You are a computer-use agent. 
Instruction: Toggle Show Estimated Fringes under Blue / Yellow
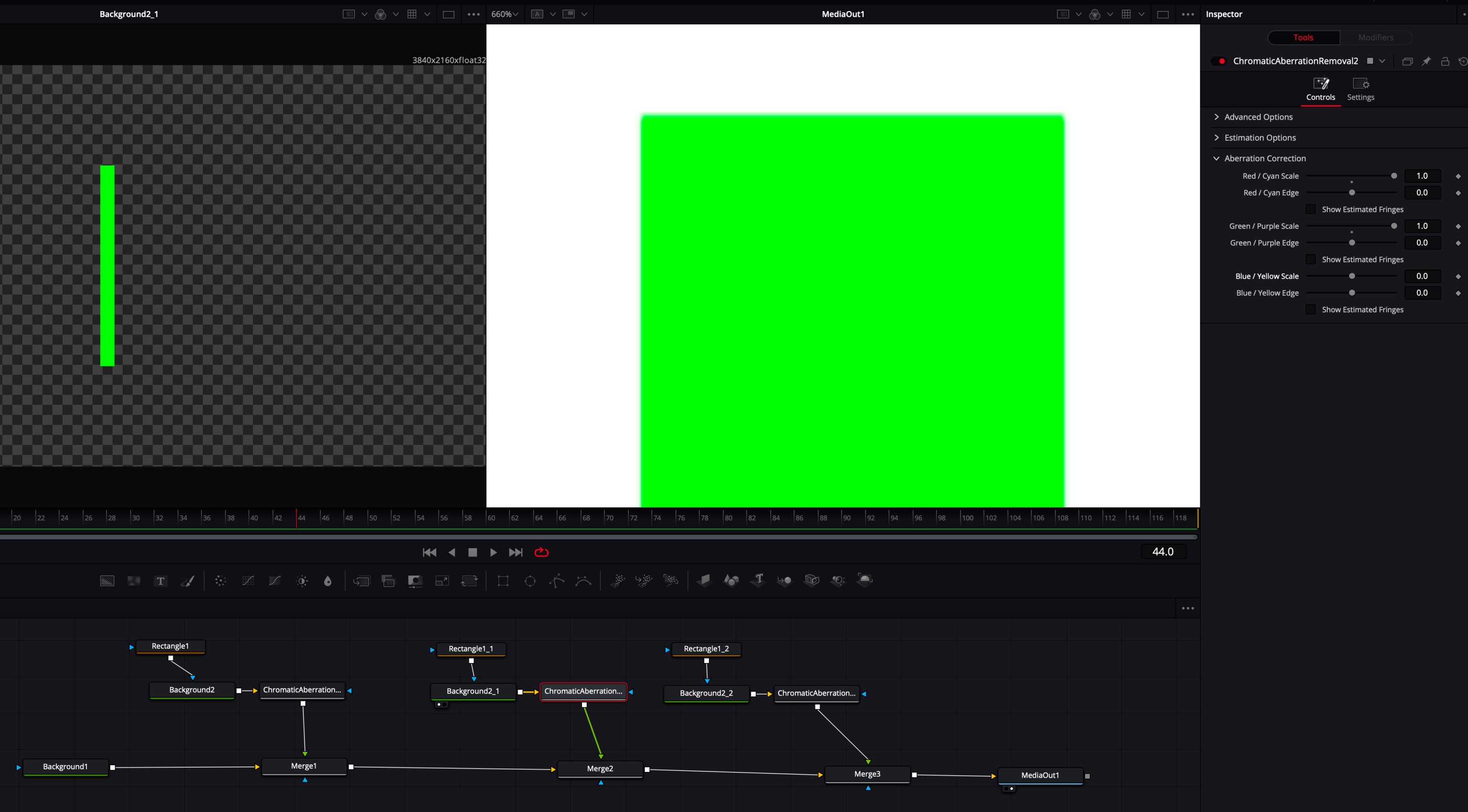pos(1311,309)
